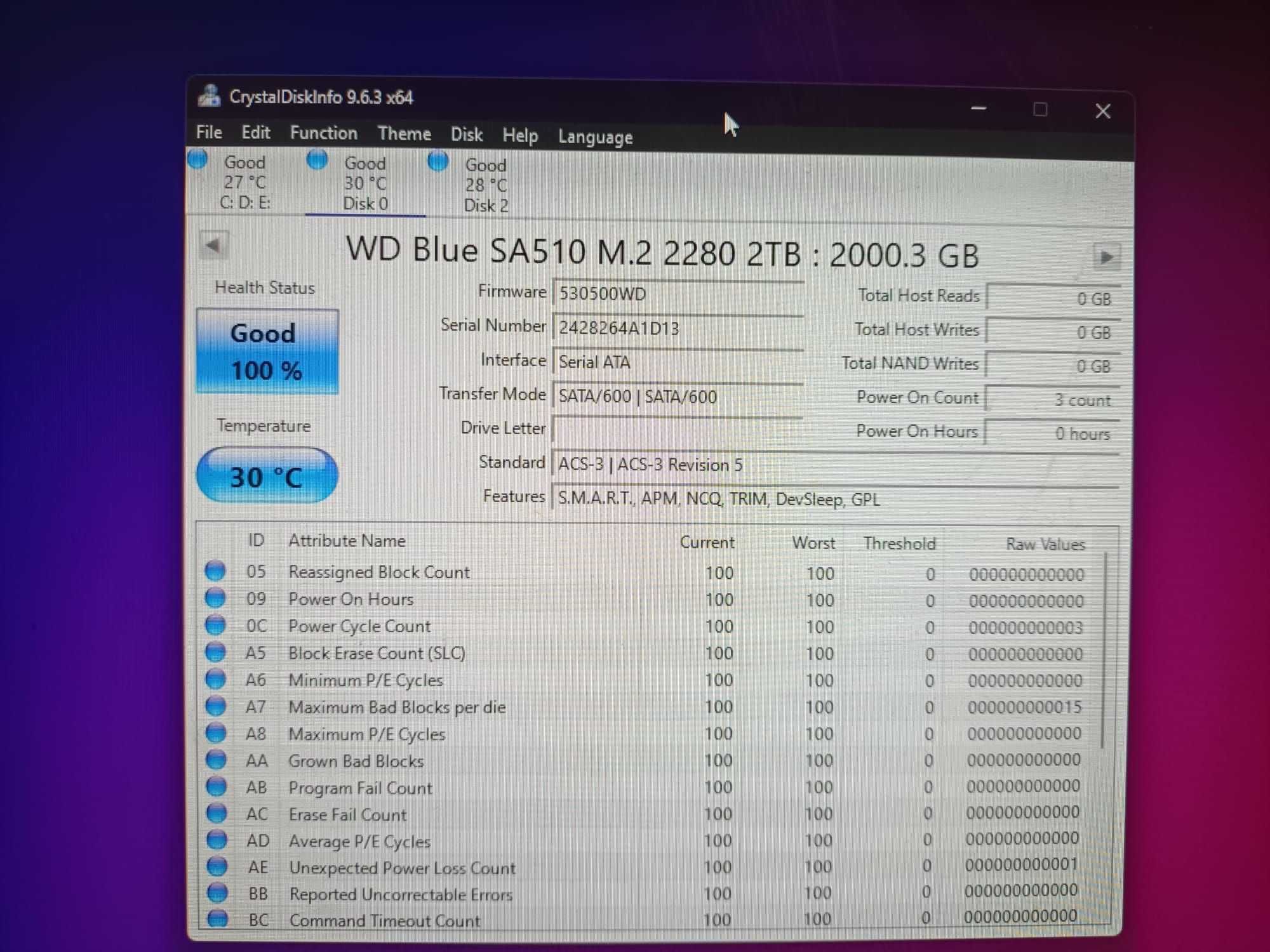Switch to the Disk 2 tab
Screen dimensions: 1270x952
pyautogui.click(x=486, y=185)
